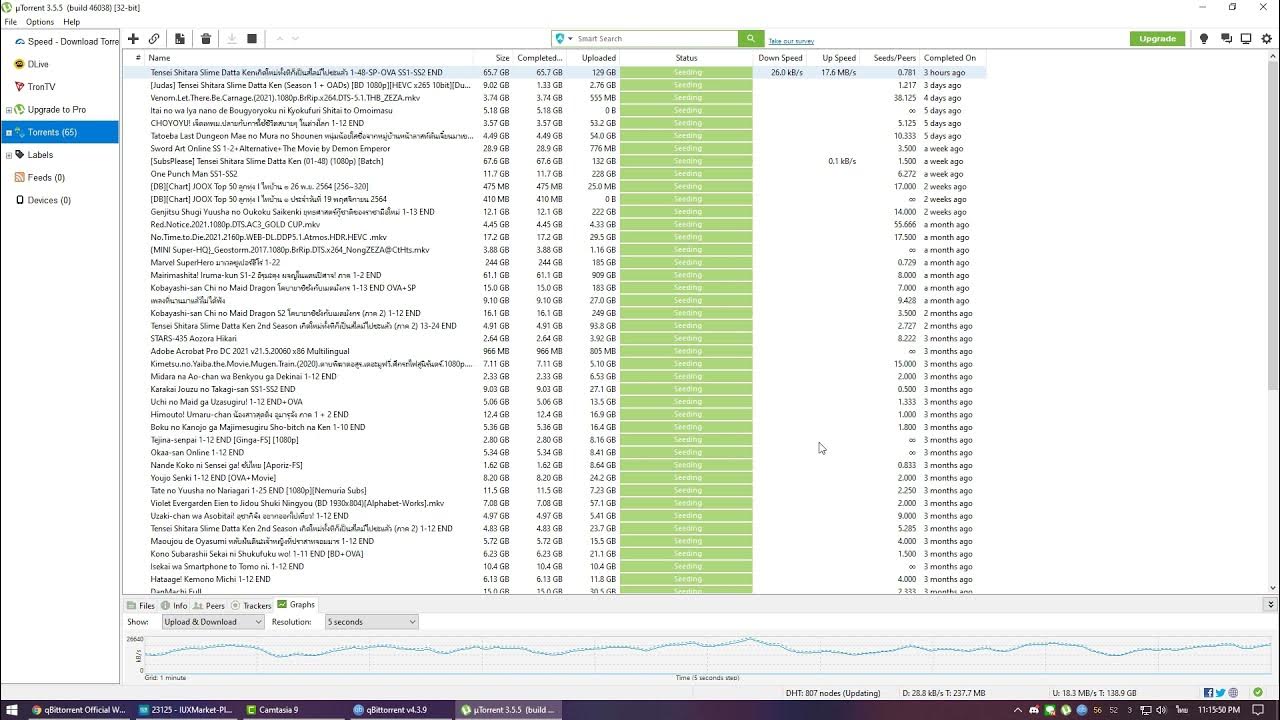Focus the Smart Search input field

point(656,38)
